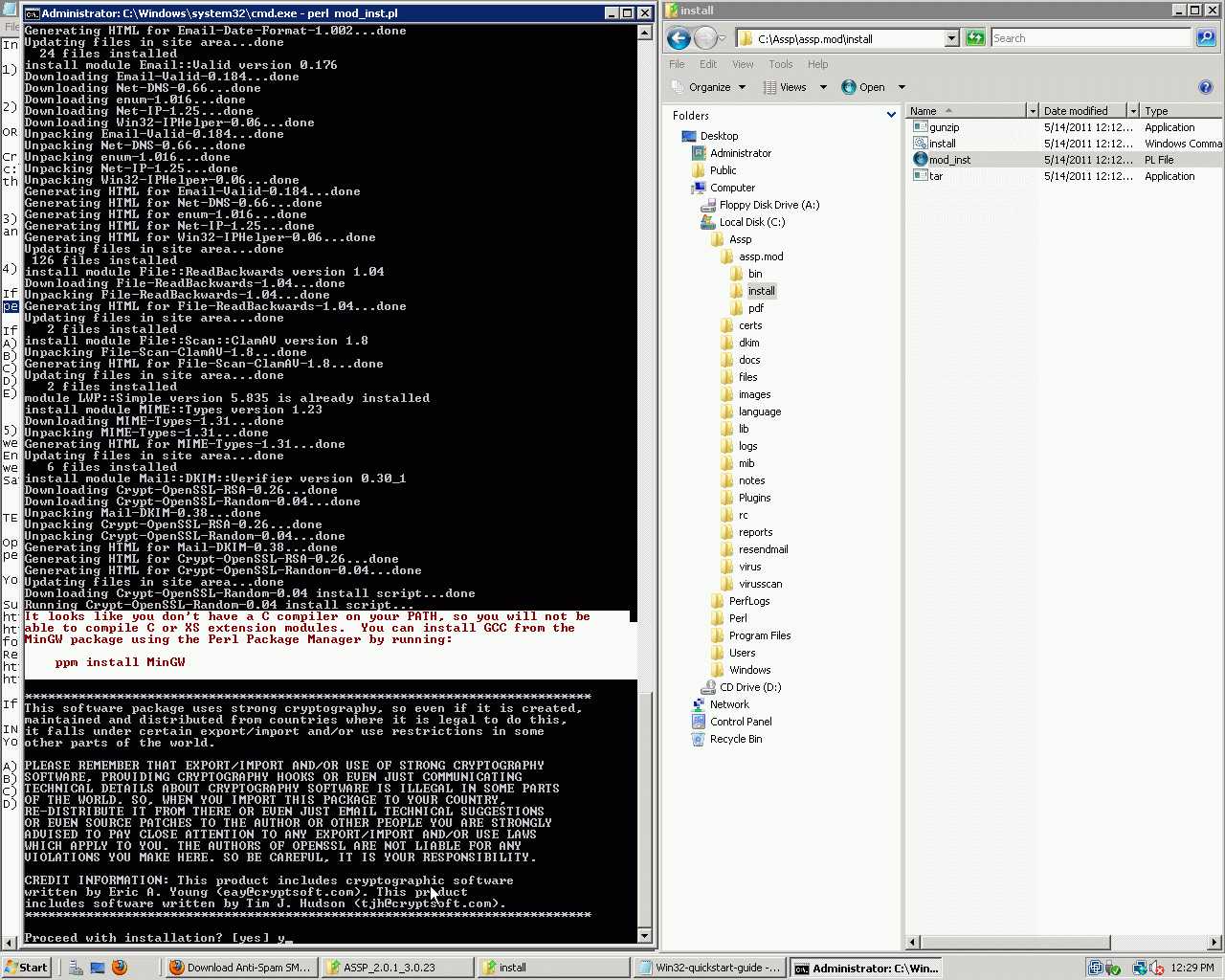Click the address bar path C:\Assp\assp.mod\install
1225x980 pixels.
coord(815,39)
